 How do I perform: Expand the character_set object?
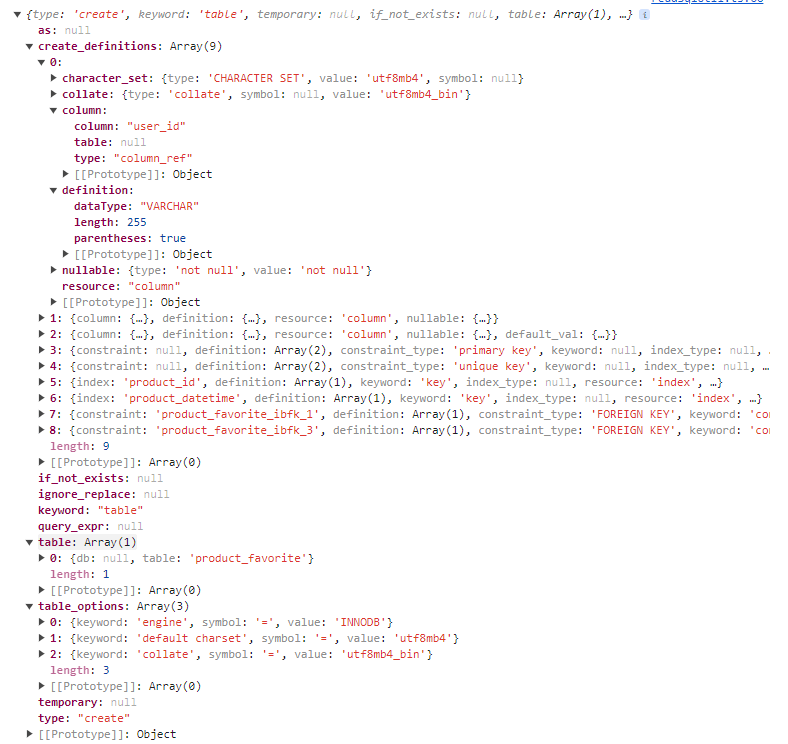tap(54, 78)
